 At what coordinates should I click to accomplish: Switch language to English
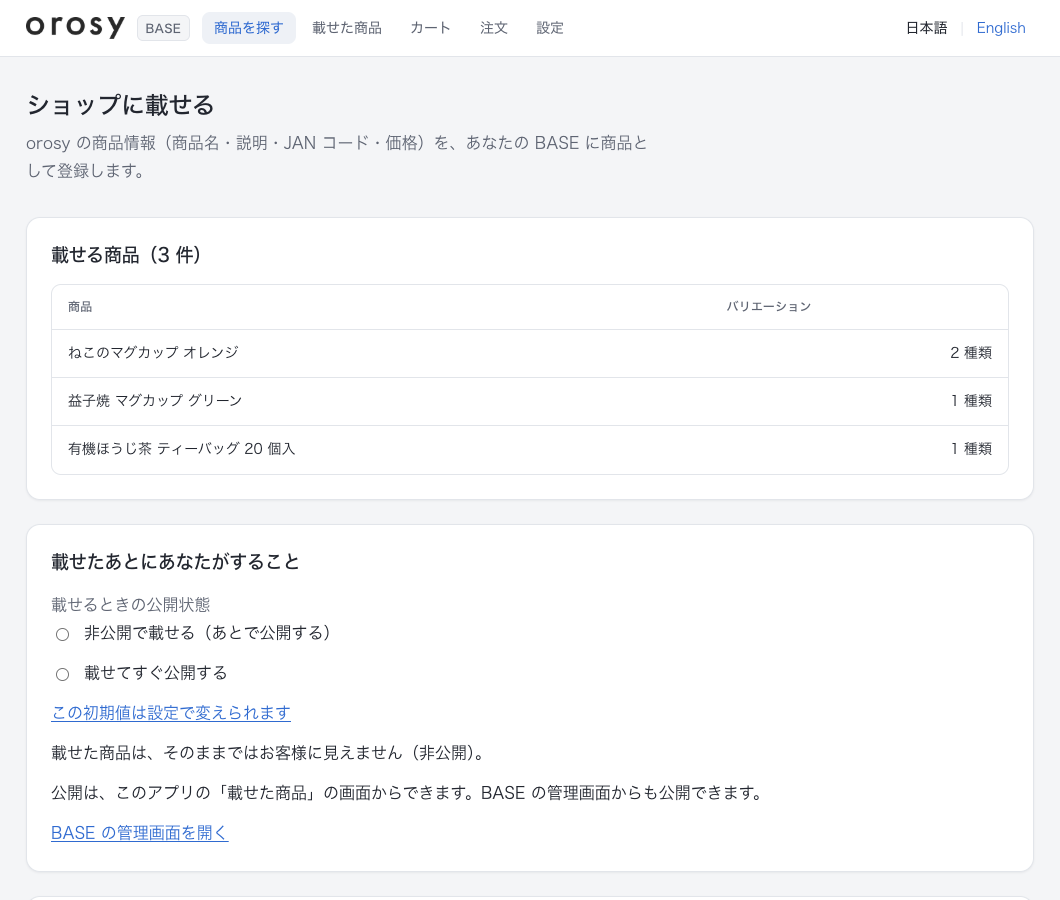pyautogui.click(x=1001, y=28)
